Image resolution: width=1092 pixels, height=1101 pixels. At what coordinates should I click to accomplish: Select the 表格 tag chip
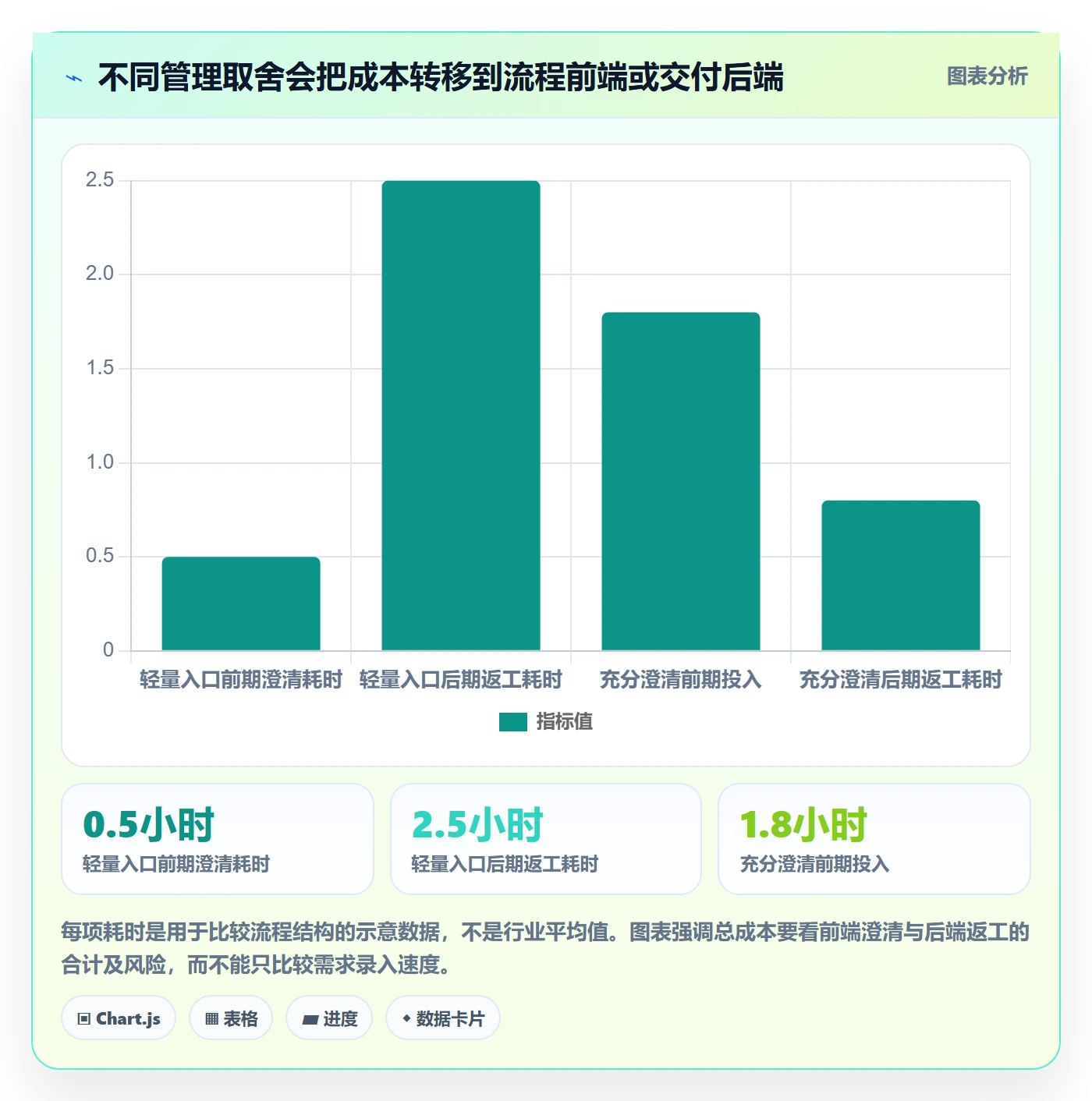pyautogui.click(x=231, y=1018)
